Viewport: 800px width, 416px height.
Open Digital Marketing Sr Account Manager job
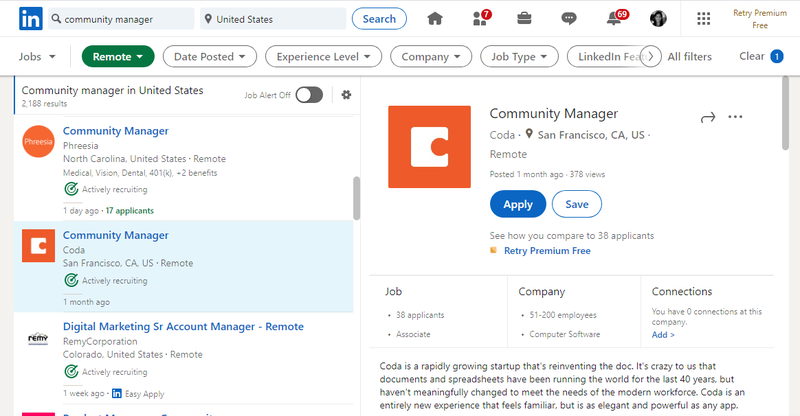pyautogui.click(x=183, y=327)
